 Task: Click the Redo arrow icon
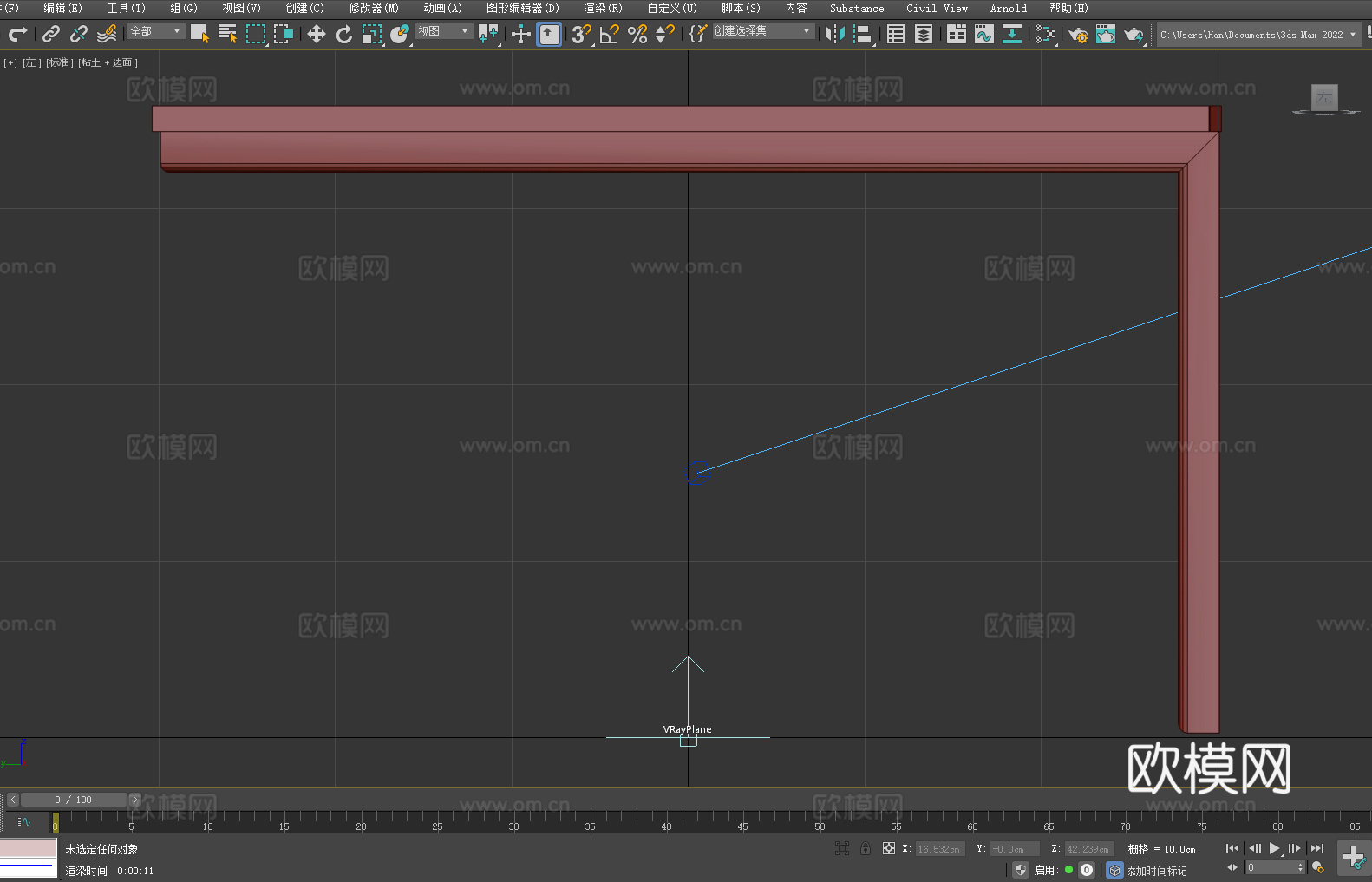point(17,34)
